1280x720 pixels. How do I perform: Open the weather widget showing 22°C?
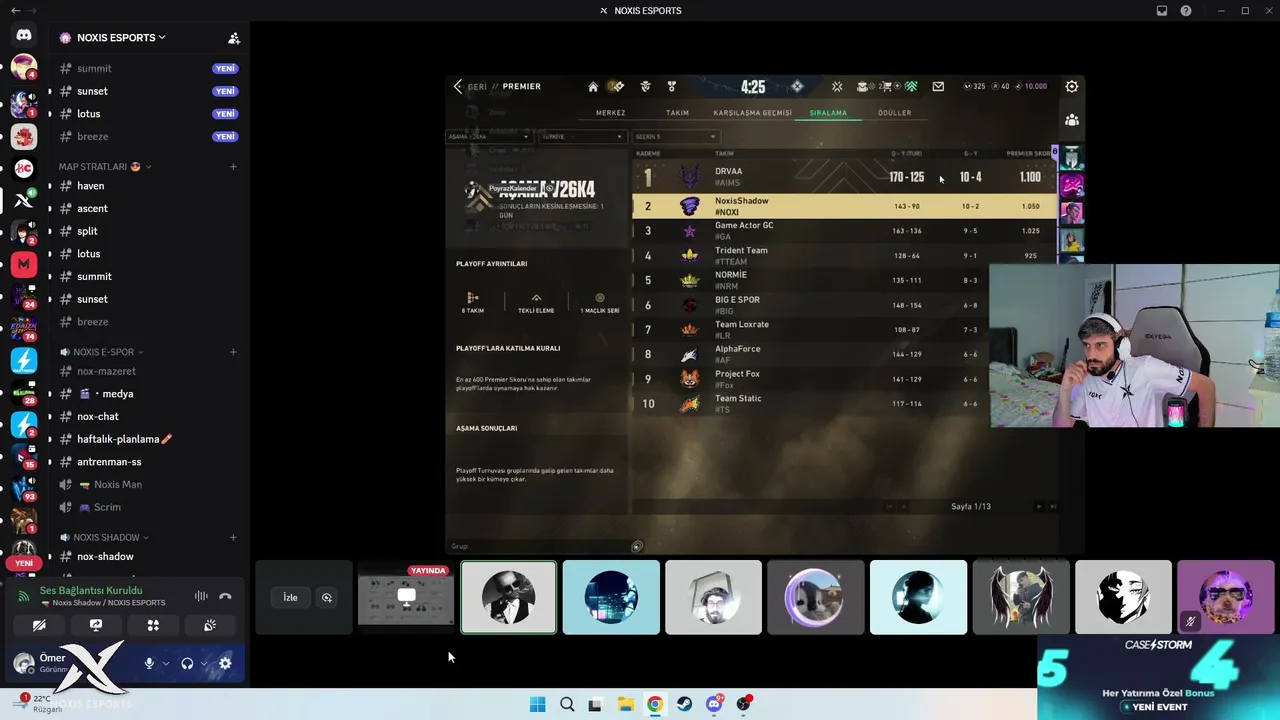(x=40, y=704)
